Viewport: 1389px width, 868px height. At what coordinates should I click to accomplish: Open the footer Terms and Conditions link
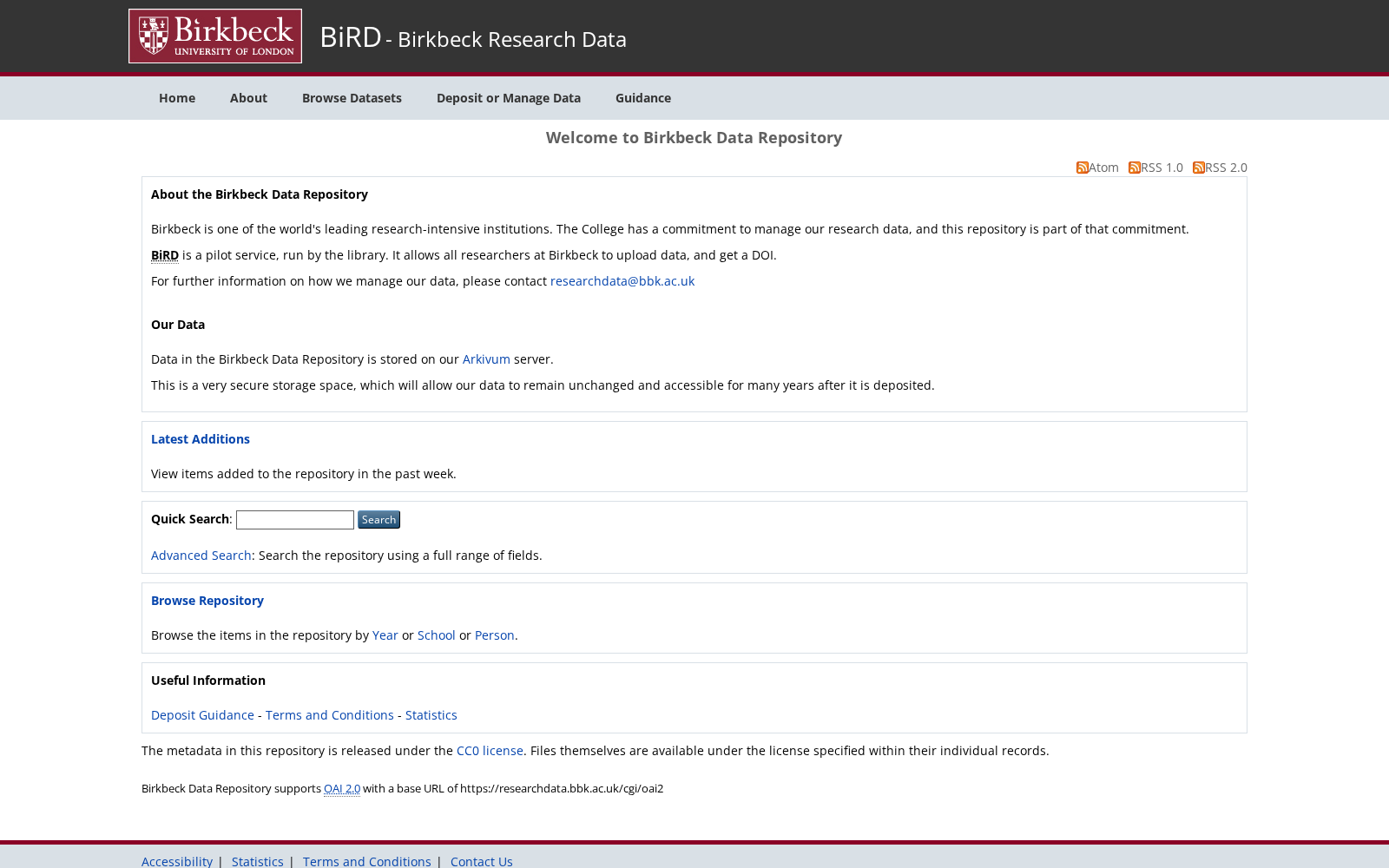[367, 861]
